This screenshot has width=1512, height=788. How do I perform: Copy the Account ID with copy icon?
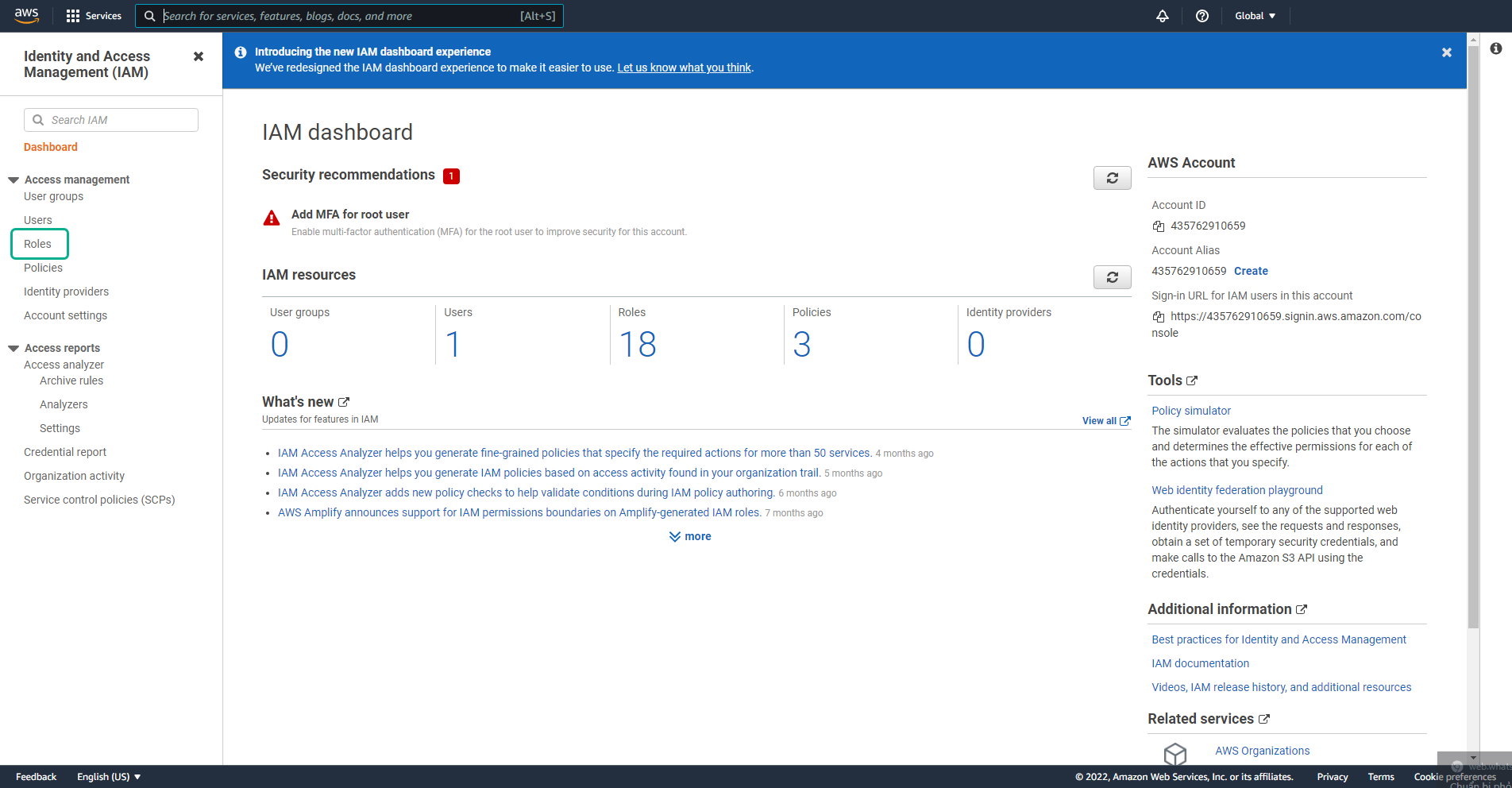coord(1158,226)
